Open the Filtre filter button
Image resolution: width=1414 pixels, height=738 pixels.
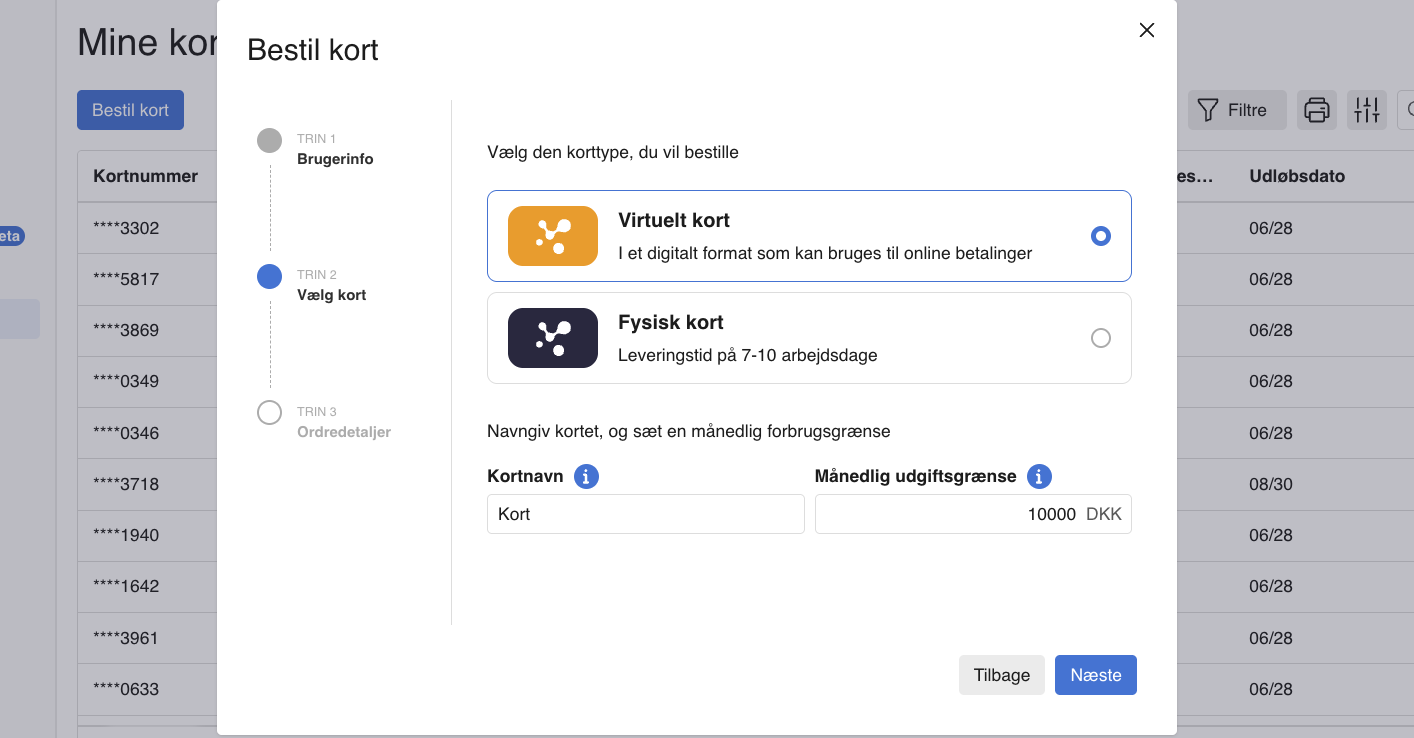(x=1236, y=110)
